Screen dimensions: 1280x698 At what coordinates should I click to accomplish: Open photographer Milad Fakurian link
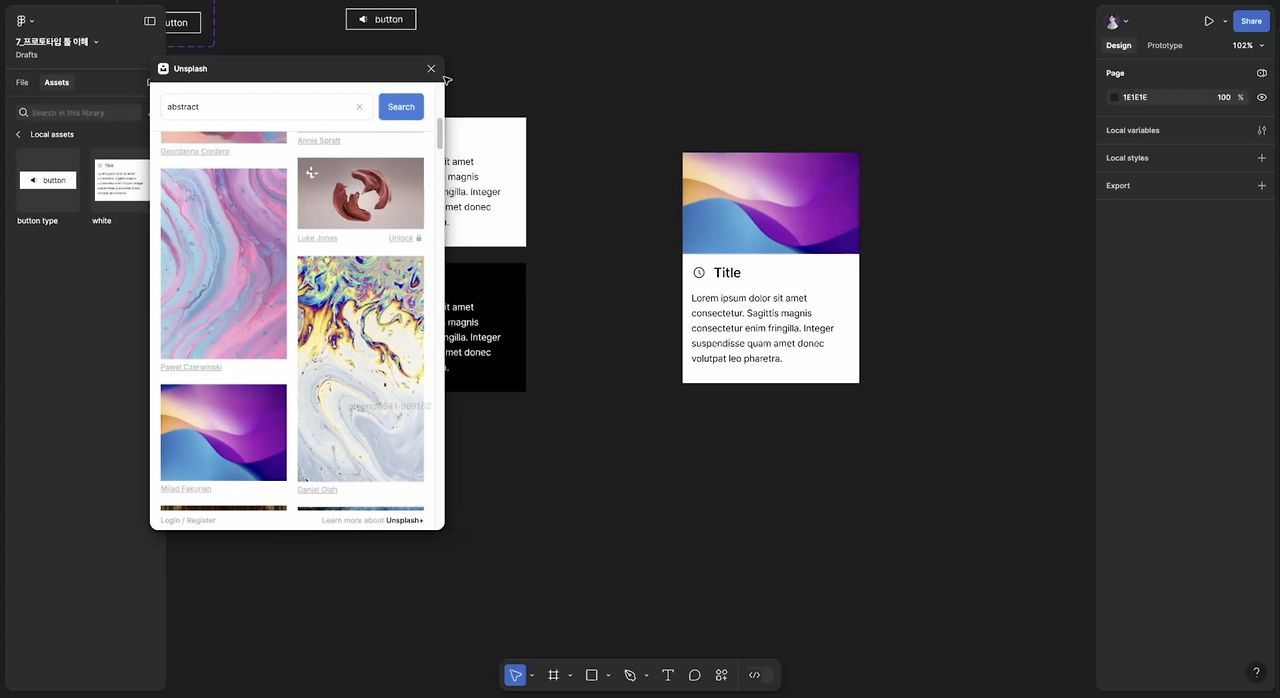tap(186, 489)
